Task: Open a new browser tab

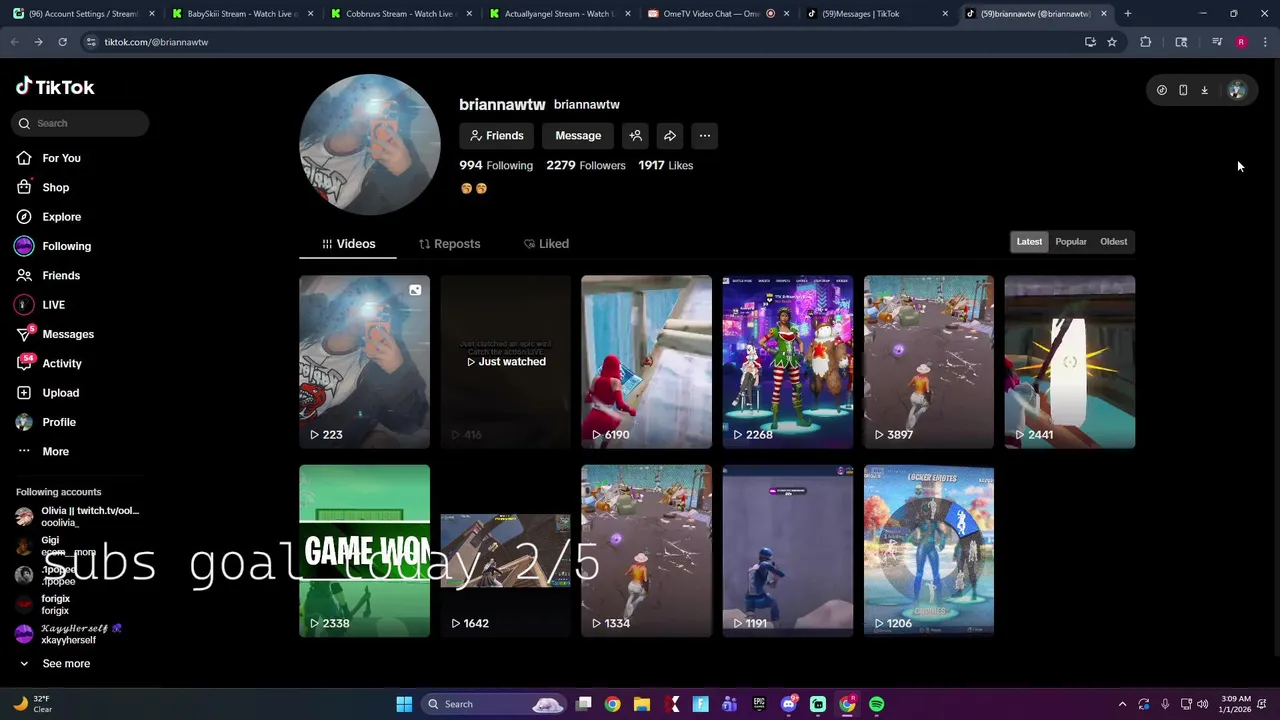Action: coord(1127,14)
